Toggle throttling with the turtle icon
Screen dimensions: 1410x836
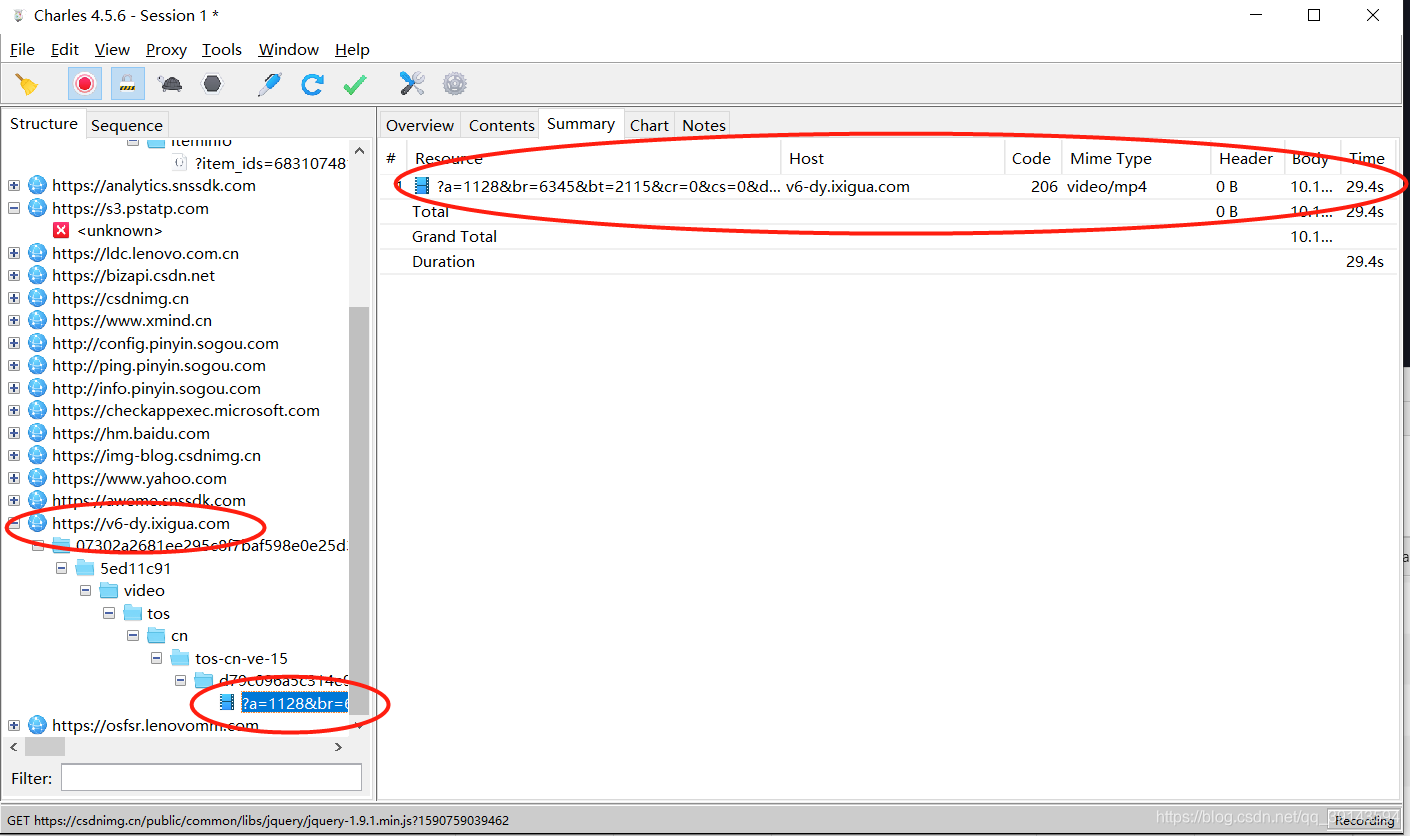(170, 84)
